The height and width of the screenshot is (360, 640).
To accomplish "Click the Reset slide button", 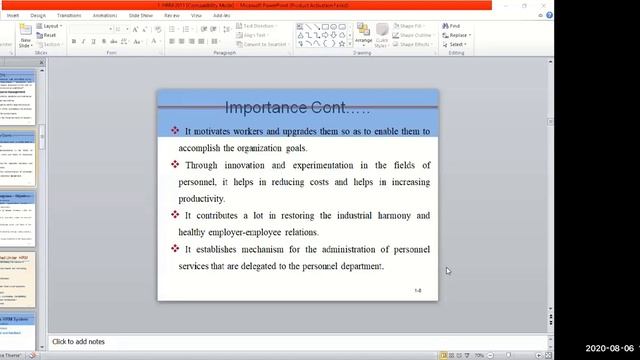I will (x=46, y=36).
